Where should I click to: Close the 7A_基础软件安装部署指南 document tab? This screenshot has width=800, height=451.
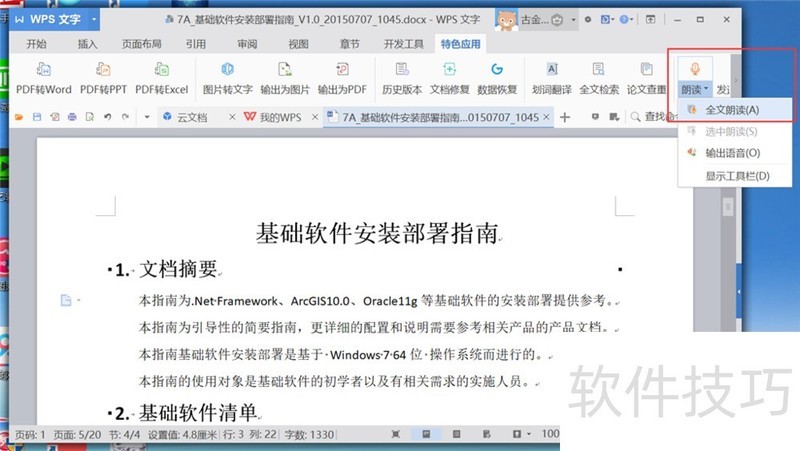(546, 117)
